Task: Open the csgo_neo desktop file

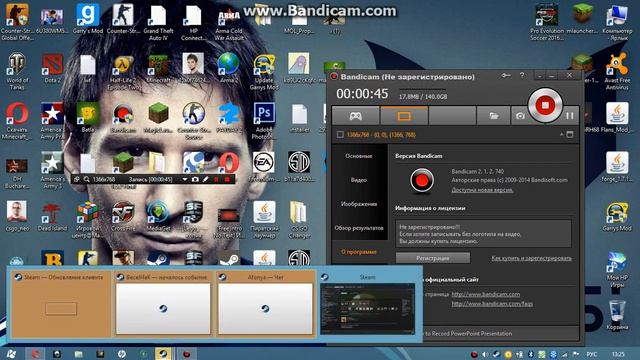Action: pos(17,216)
